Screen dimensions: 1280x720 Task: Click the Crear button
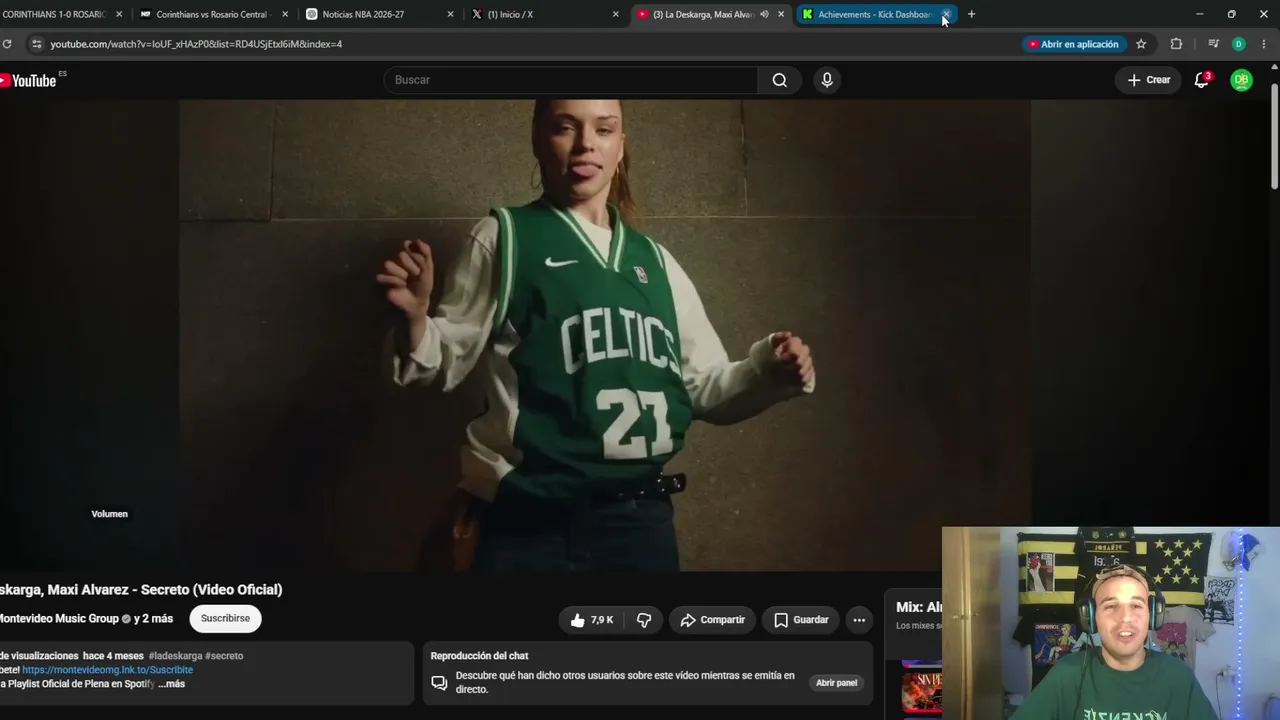(x=1149, y=80)
